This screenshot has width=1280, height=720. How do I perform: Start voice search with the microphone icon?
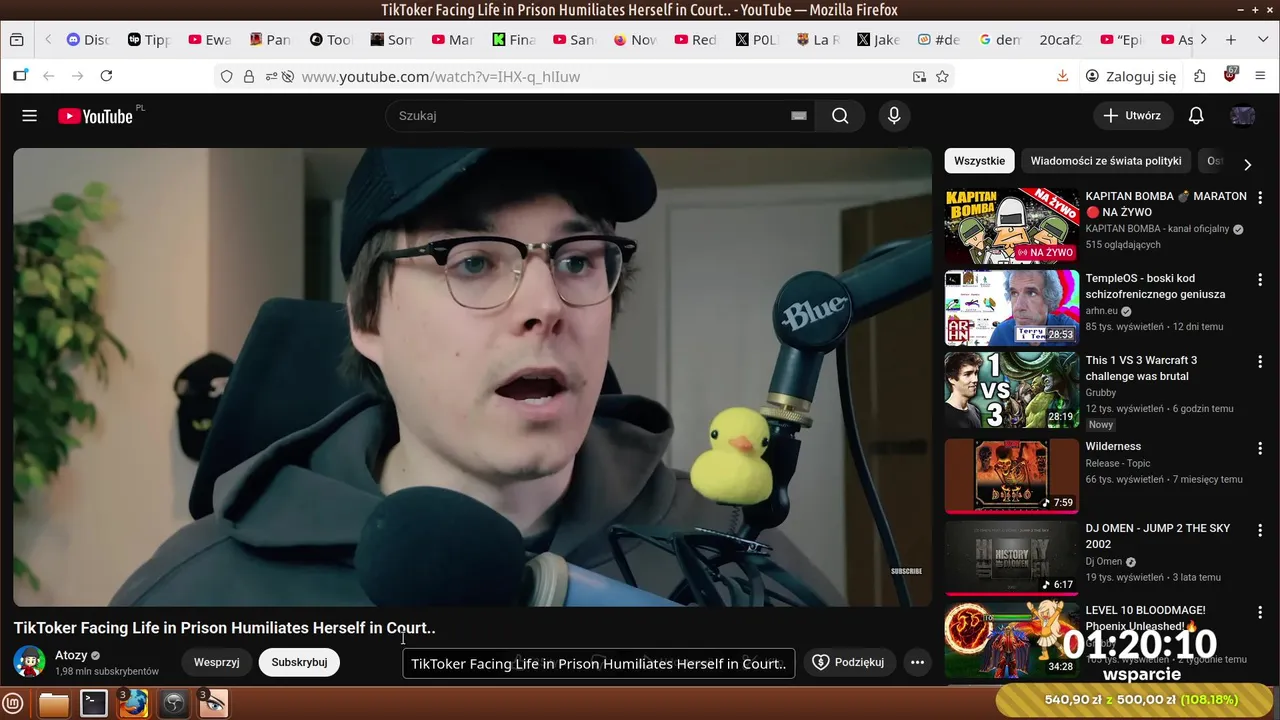(x=894, y=116)
